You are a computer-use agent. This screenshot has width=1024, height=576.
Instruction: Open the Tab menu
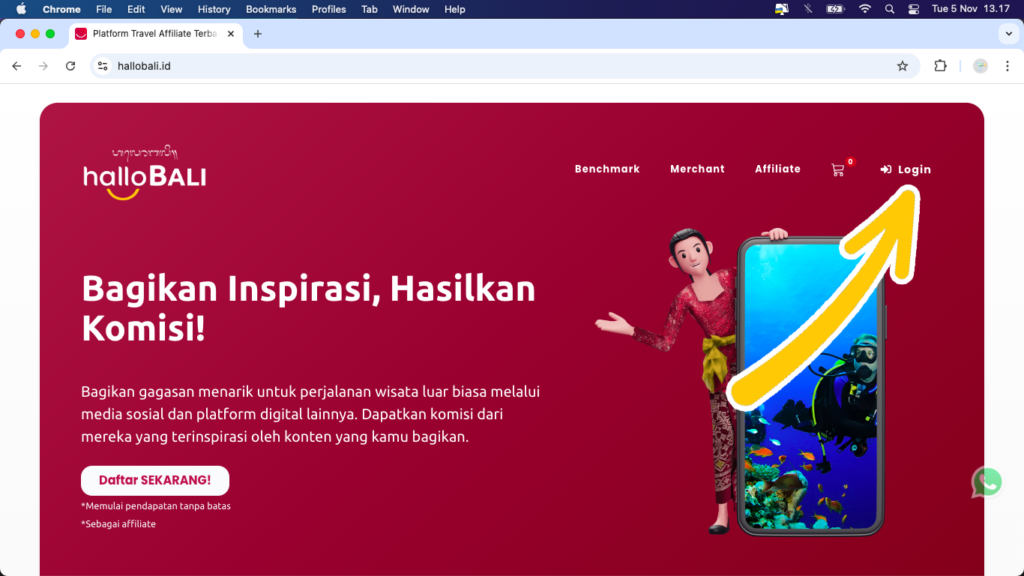(x=369, y=9)
